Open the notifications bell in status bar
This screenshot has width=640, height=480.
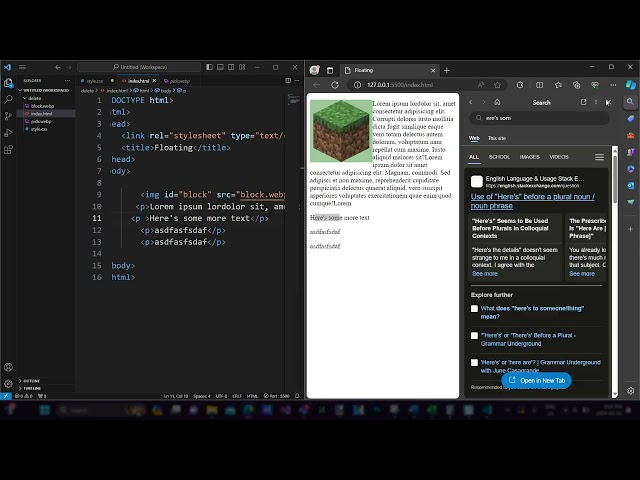coord(297,396)
